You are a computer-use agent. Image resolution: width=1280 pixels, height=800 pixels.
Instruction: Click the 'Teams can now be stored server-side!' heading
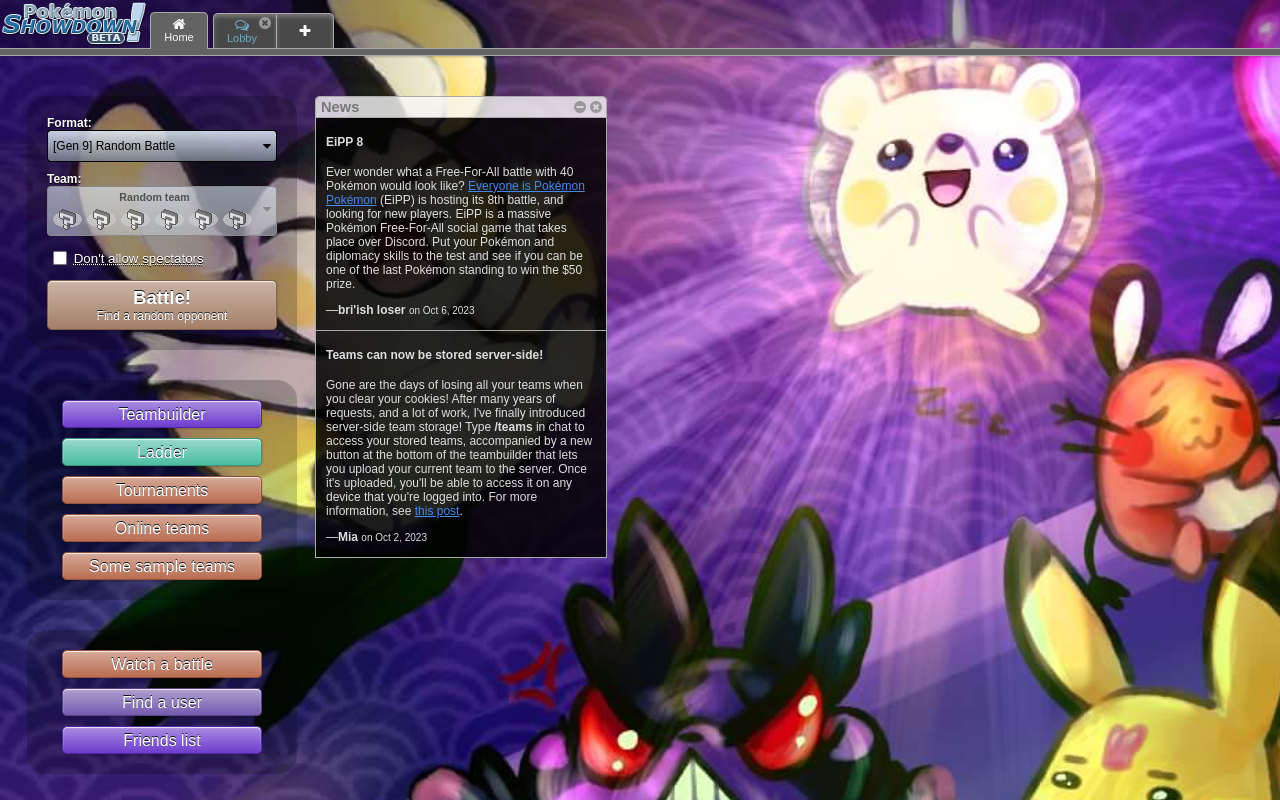[x=434, y=355]
